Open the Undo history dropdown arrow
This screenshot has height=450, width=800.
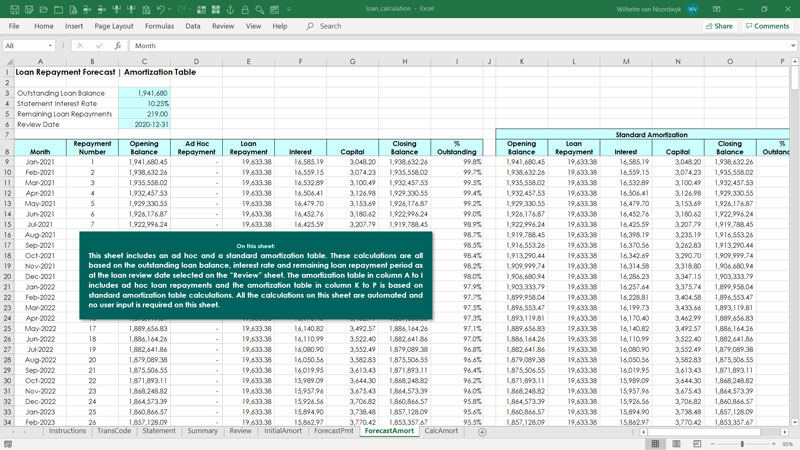pos(169,9)
